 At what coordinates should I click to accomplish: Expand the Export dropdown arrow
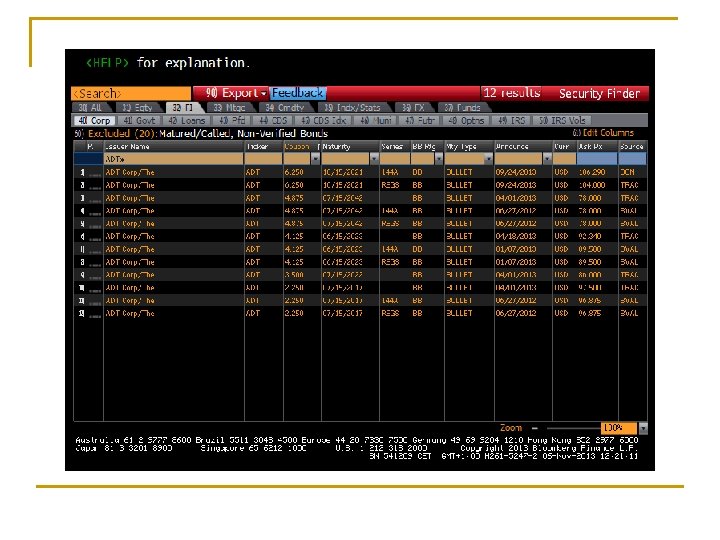[x=264, y=94]
